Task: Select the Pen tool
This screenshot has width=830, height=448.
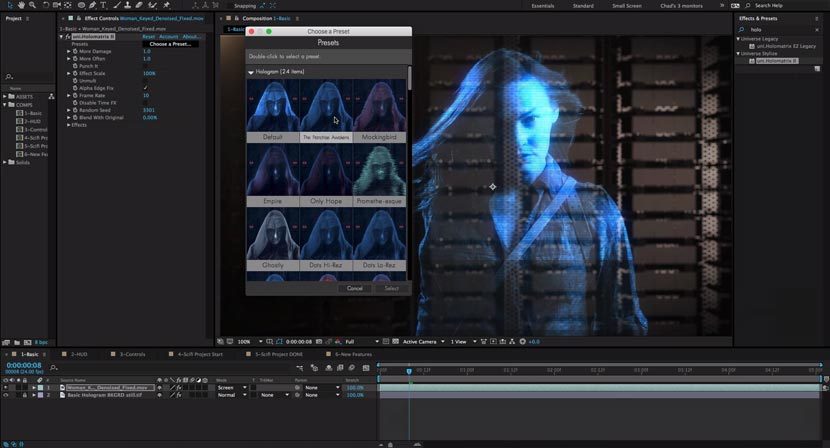Action: click(x=93, y=5)
